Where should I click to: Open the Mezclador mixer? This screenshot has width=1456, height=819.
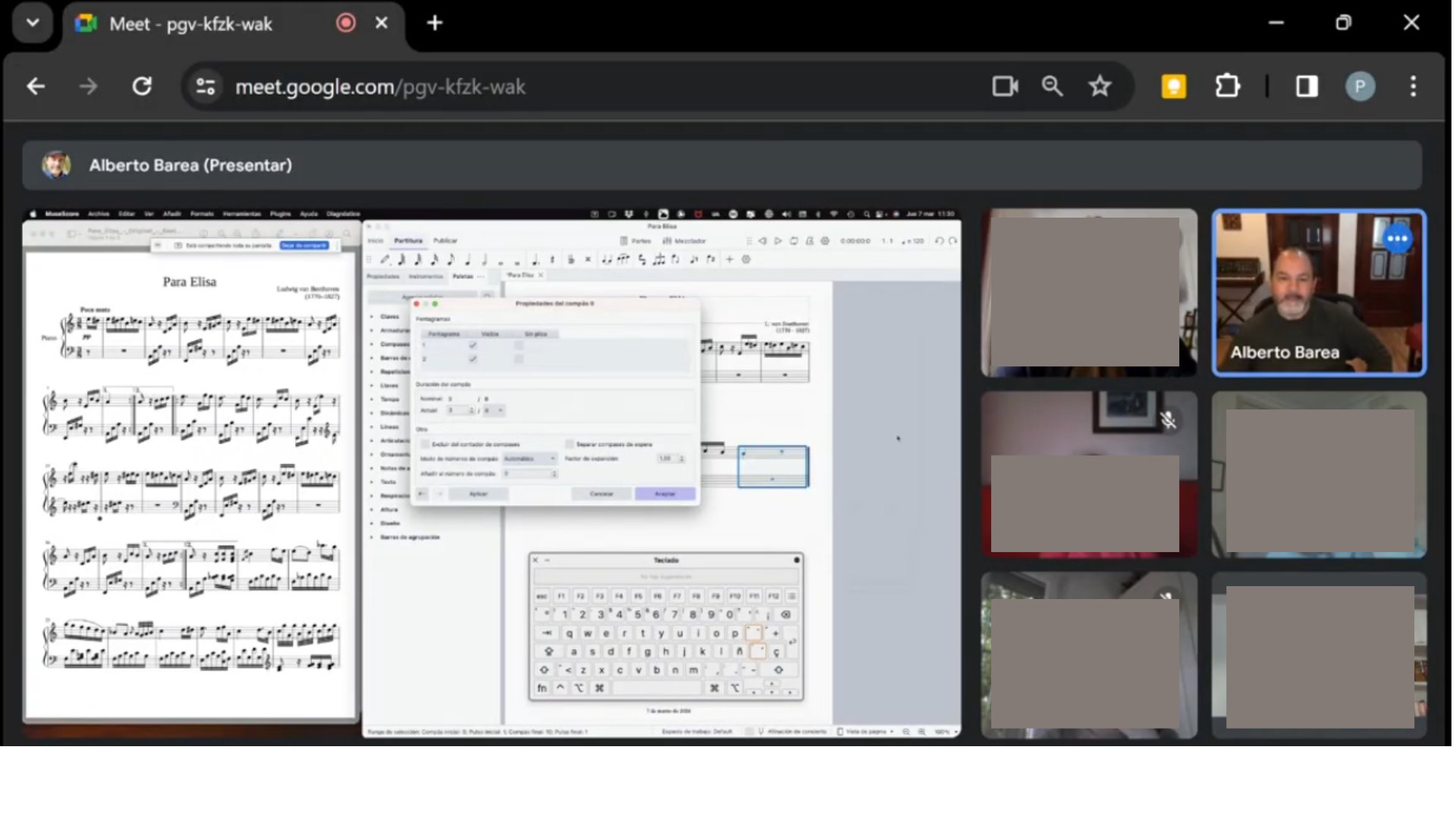[x=684, y=241]
